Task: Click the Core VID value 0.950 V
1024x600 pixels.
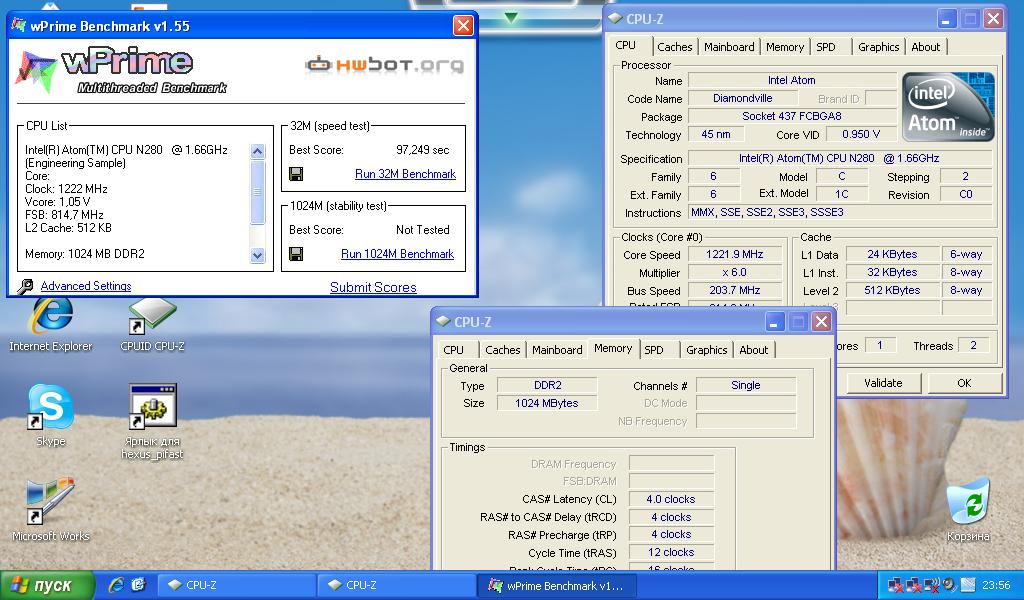Action: 861,134
